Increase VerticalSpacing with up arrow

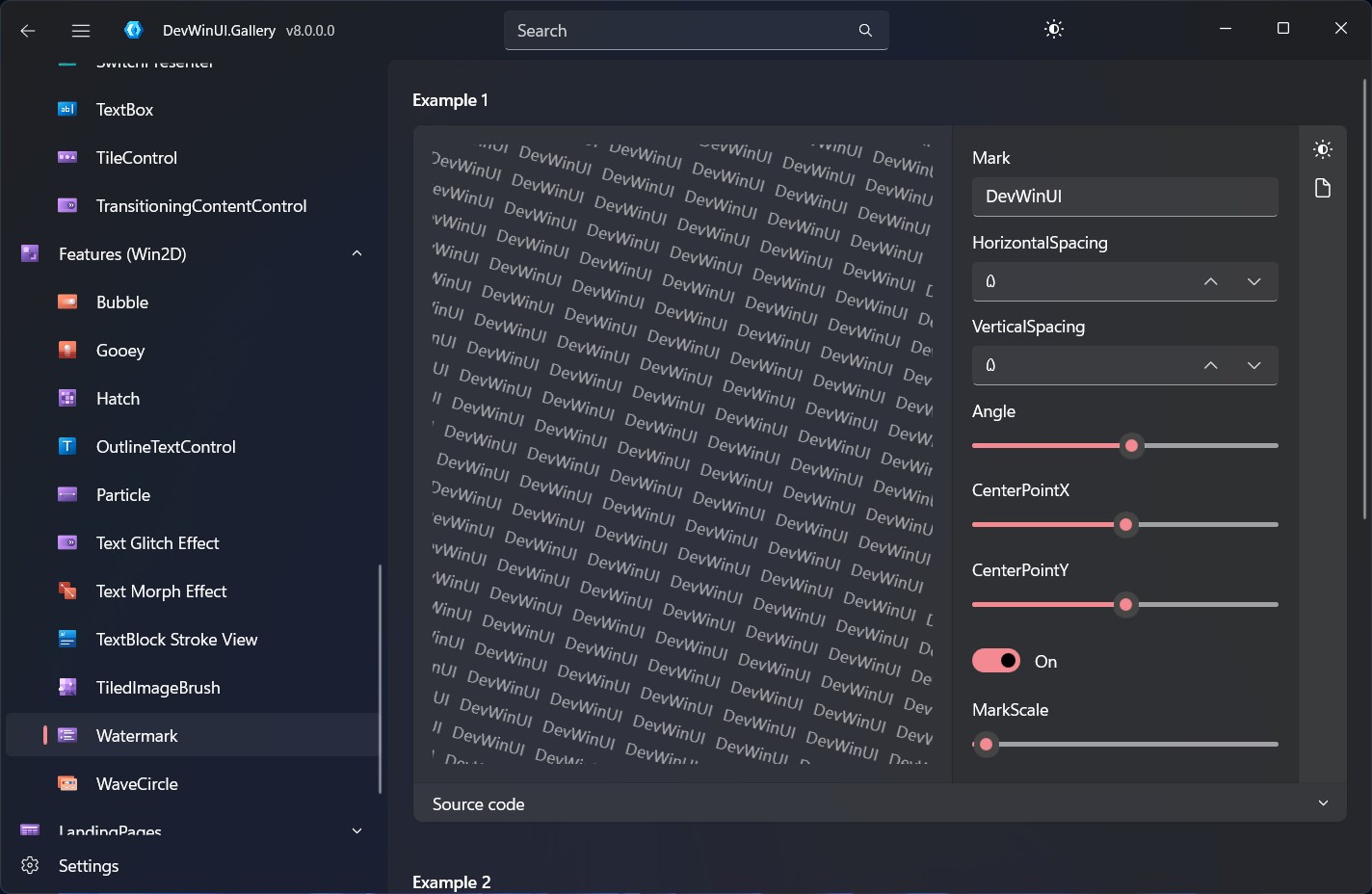[x=1211, y=366]
